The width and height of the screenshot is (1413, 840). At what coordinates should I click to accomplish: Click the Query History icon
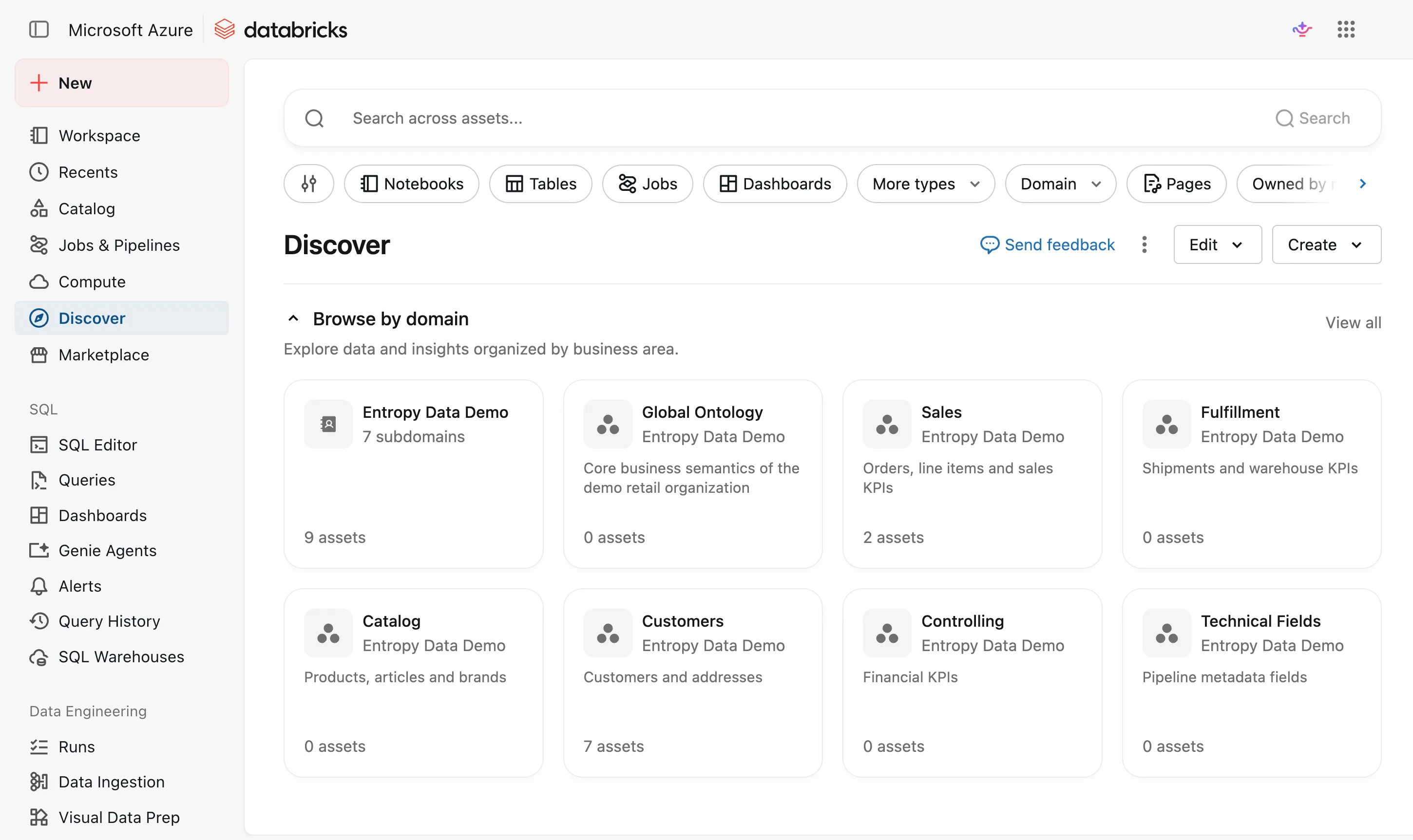pos(39,621)
